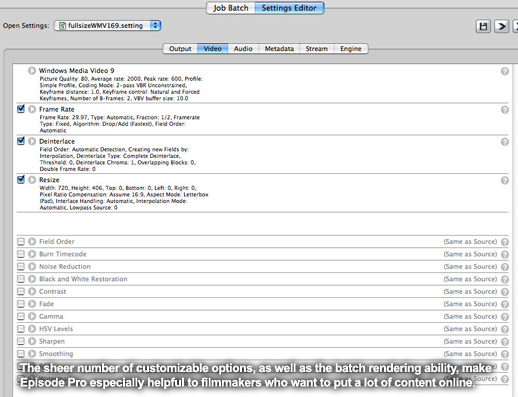Expand the Noise Reduction settings
The image size is (518, 397).
[32, 266]
